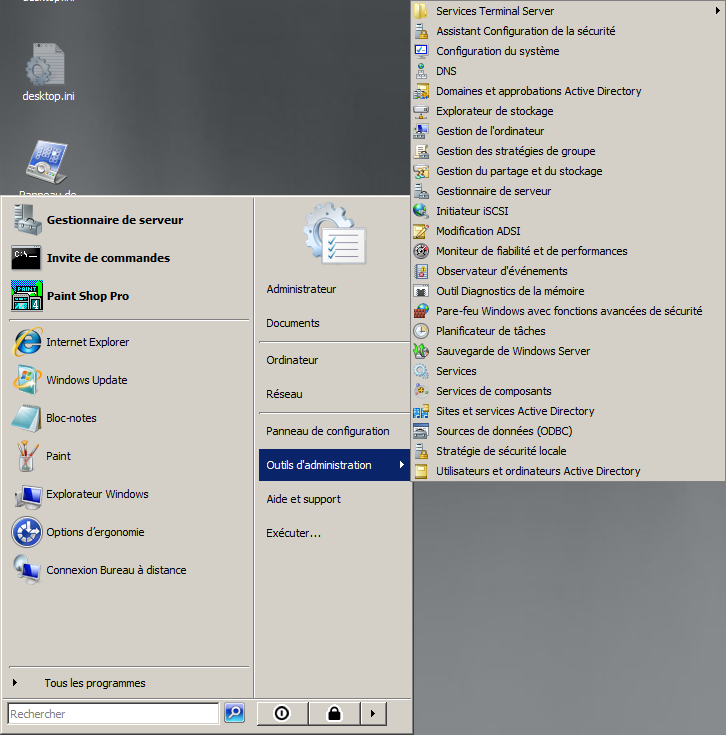Click the search magnifier button
The image size is (726, 735).
click(234, 713)
